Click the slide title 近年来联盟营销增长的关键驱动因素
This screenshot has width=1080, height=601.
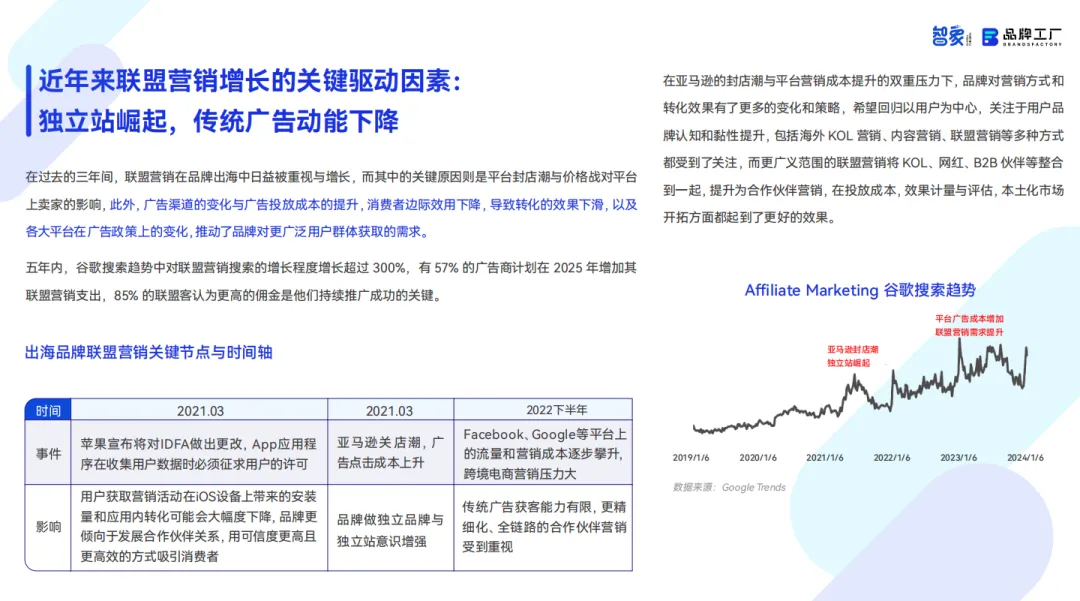249,81
